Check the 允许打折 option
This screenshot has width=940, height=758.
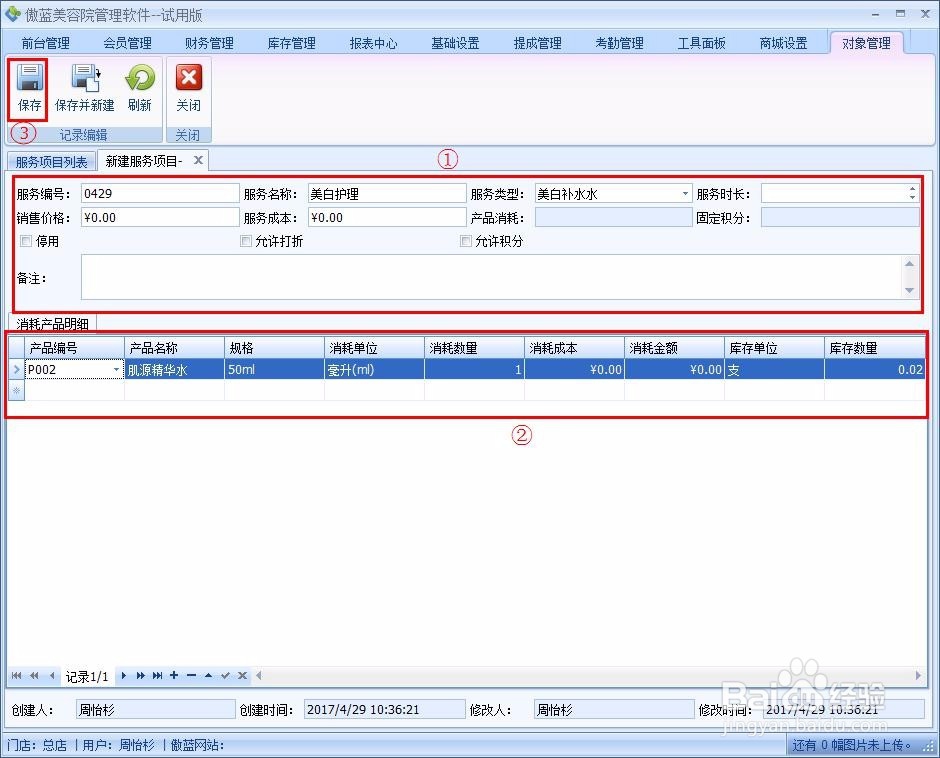(245, 241)
